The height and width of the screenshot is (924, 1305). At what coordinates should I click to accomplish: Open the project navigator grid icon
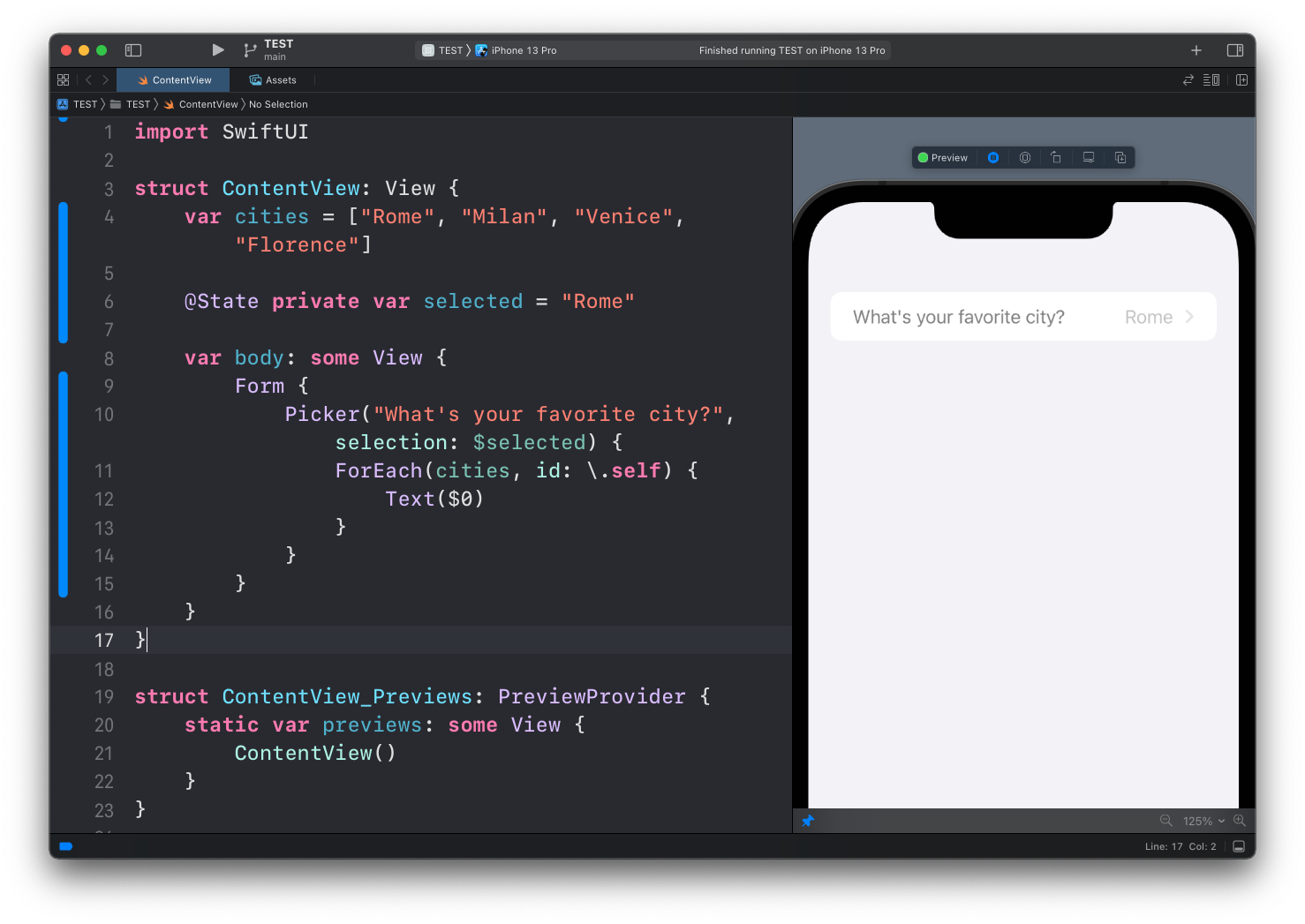[63, 79]
